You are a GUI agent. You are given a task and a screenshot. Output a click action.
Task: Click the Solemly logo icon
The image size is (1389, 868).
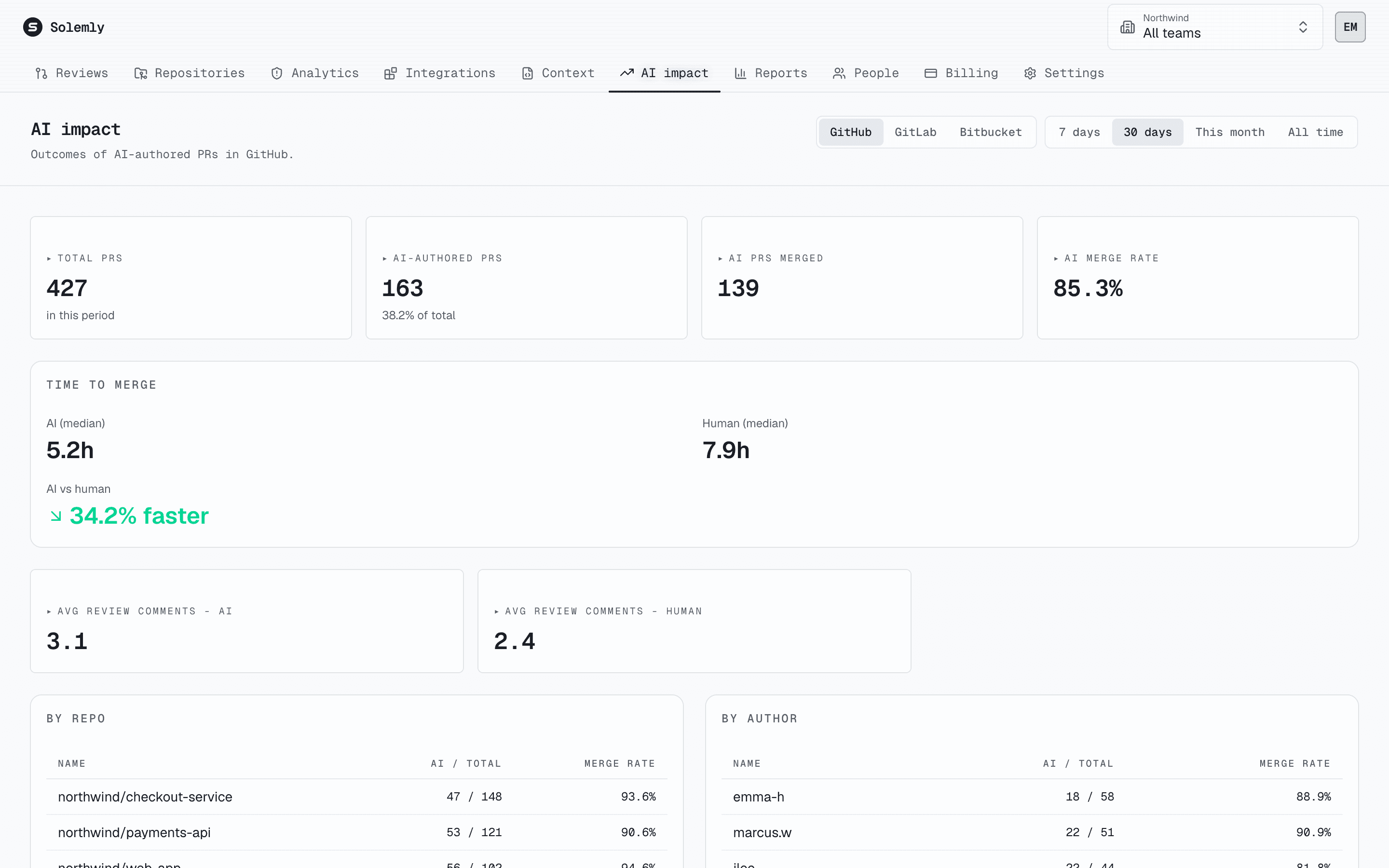point(33,27)
